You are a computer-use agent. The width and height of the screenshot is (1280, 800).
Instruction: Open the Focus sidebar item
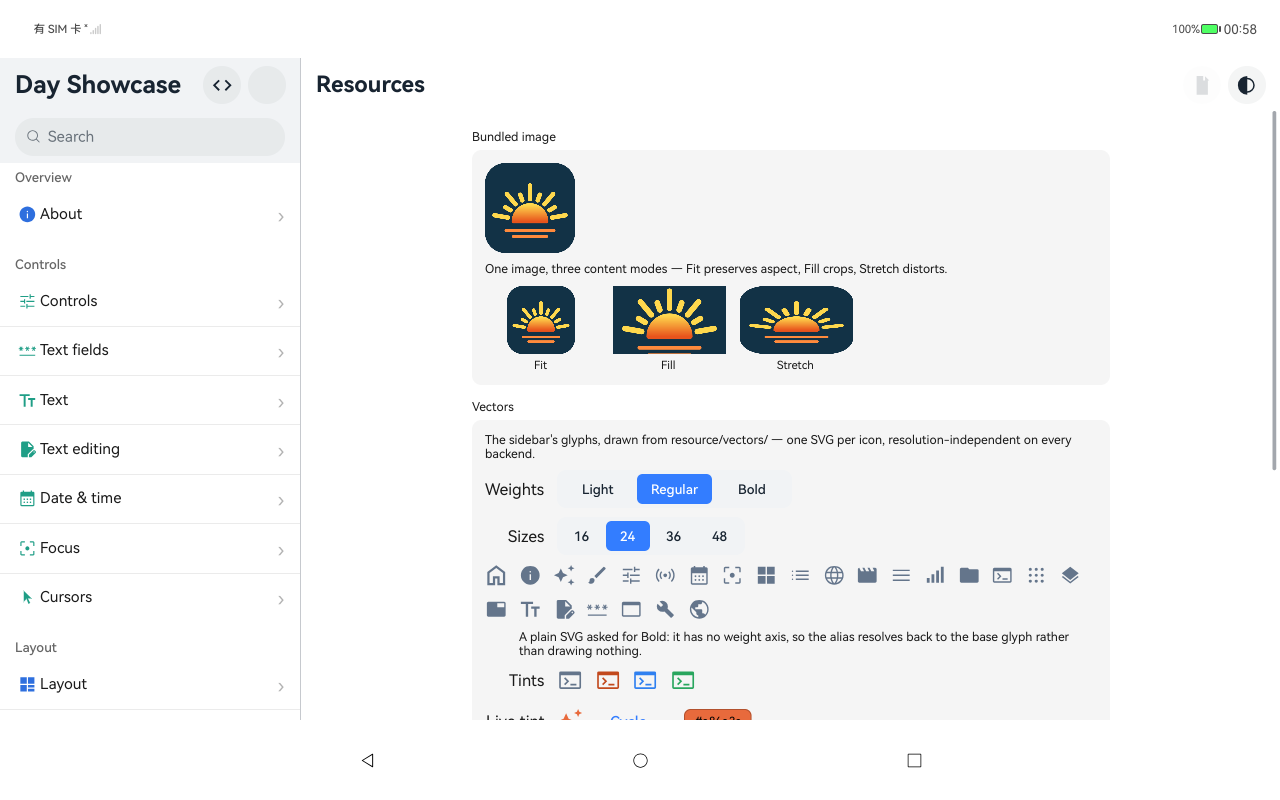[x=150, y=549]
